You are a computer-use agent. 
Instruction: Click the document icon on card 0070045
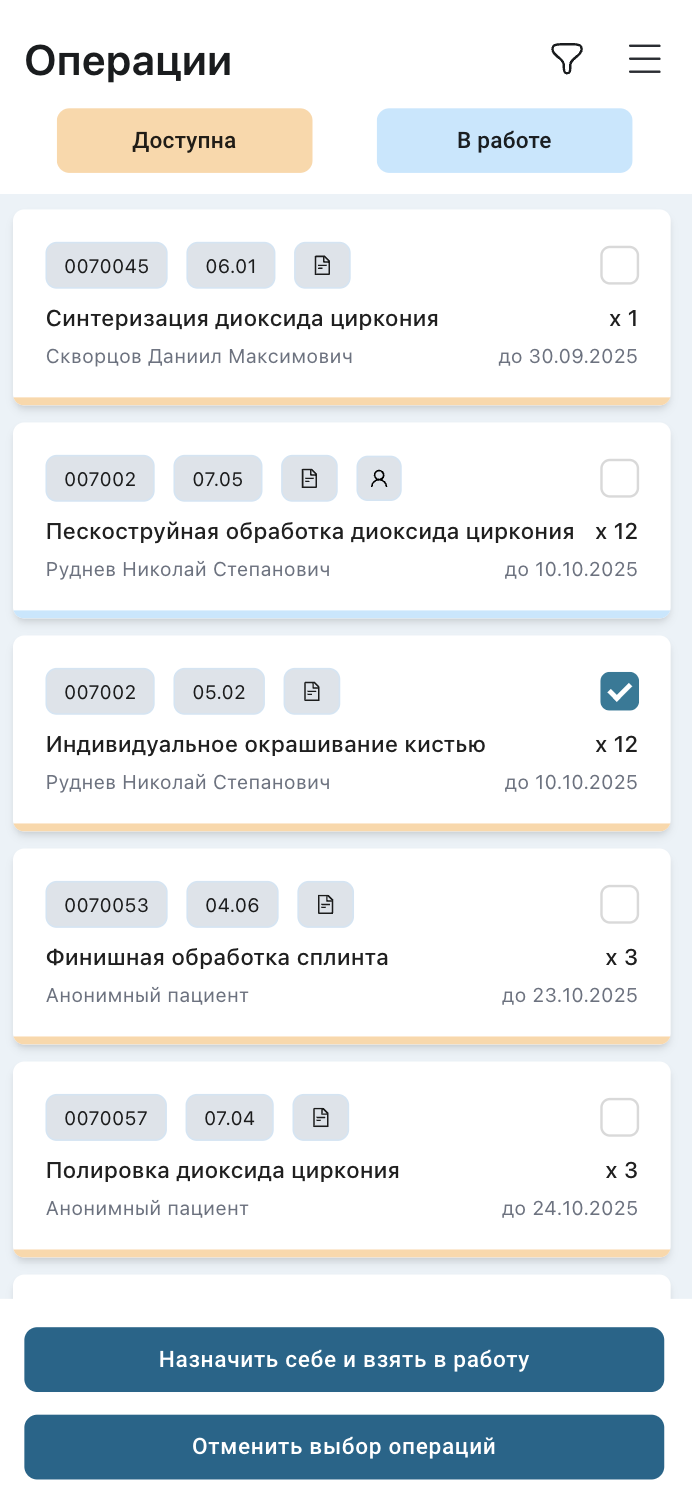(322, 265)
